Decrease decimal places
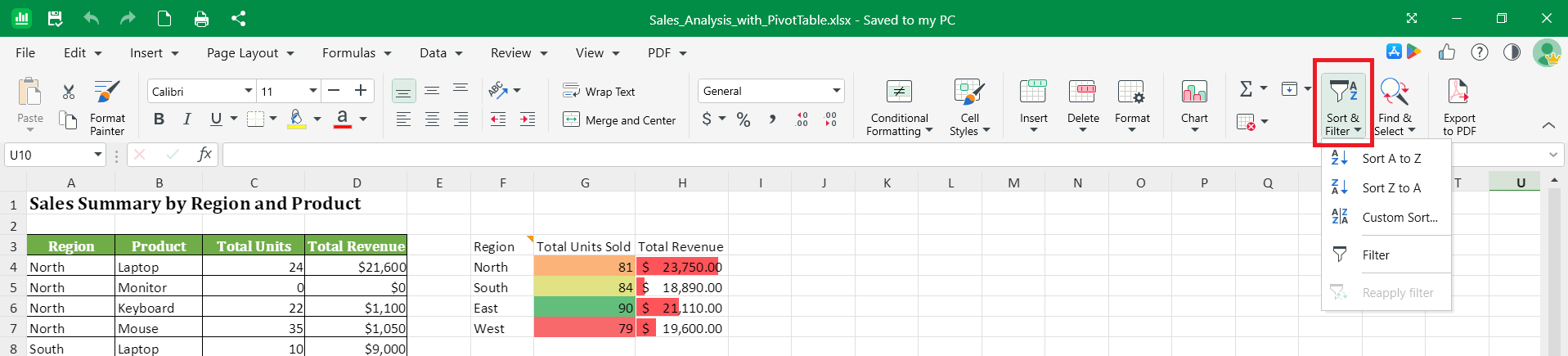The image size is (1568, 356). pyautogui.click(x=831, y=119)
